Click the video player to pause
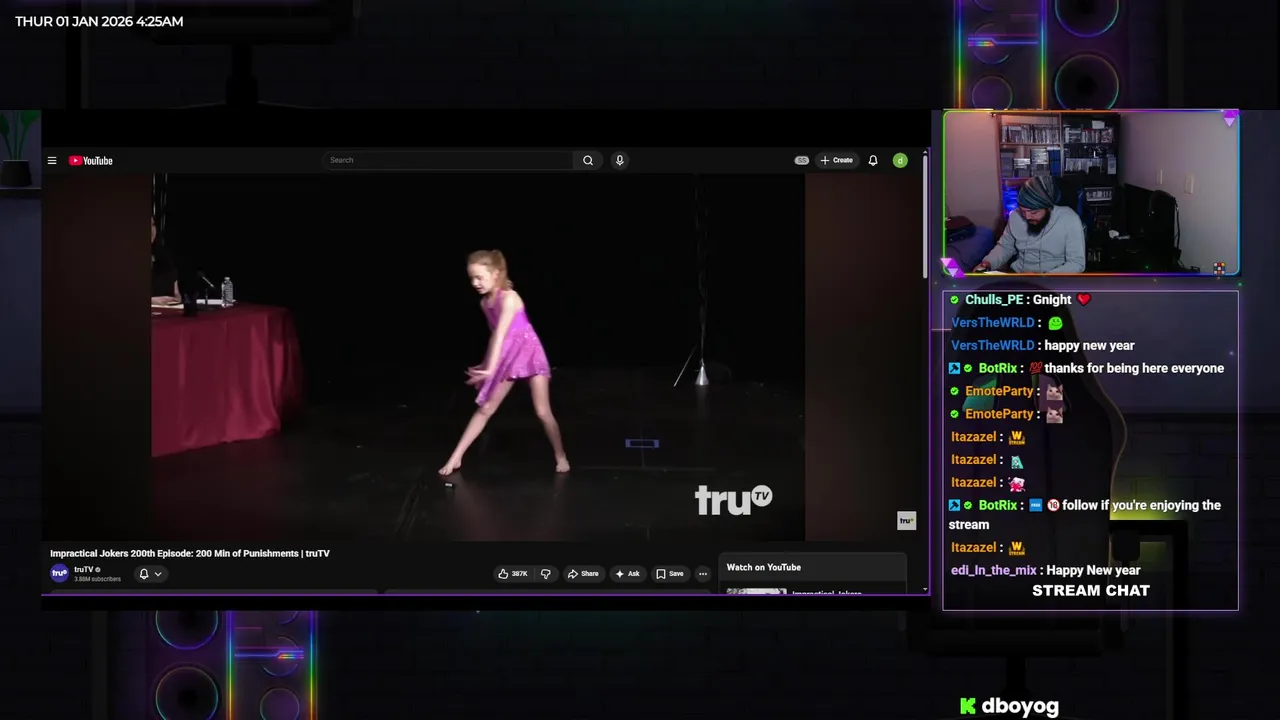 [x=478, y=357]
